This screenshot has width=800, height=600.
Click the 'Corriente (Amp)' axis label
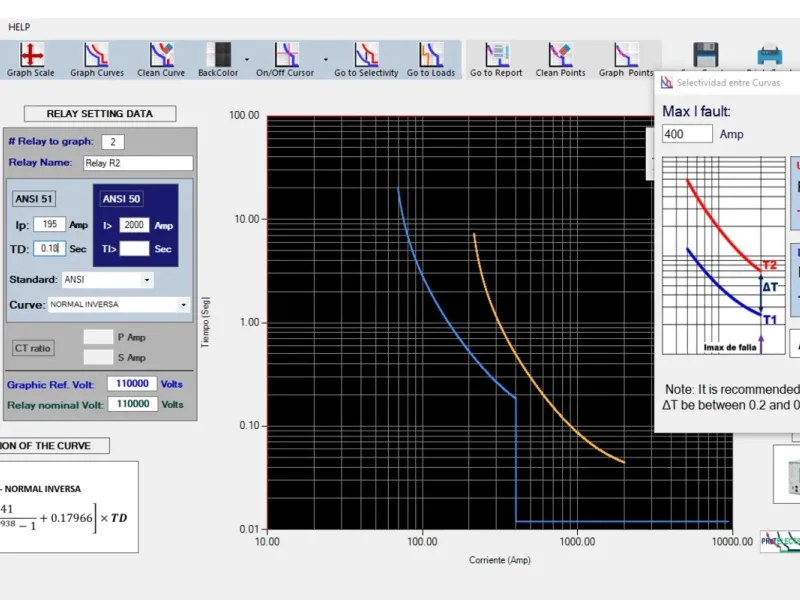[x=499, y=560]
